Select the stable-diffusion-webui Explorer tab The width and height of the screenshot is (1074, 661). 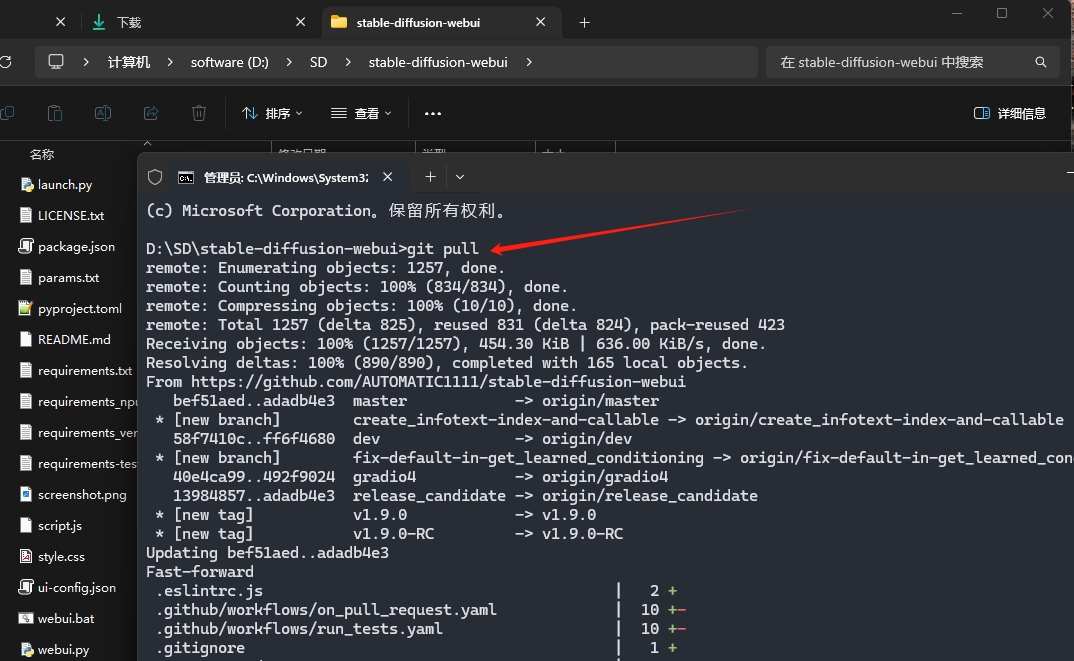pos(418,23)
